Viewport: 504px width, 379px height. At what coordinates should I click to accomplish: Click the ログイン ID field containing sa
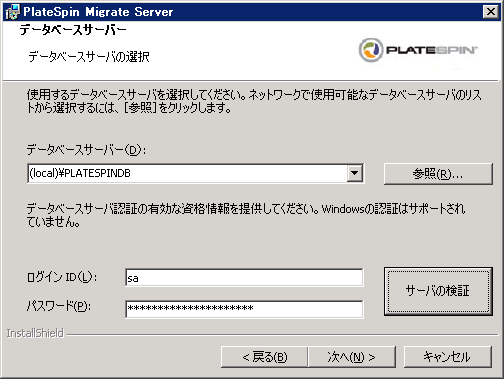(x=244, y=278)
